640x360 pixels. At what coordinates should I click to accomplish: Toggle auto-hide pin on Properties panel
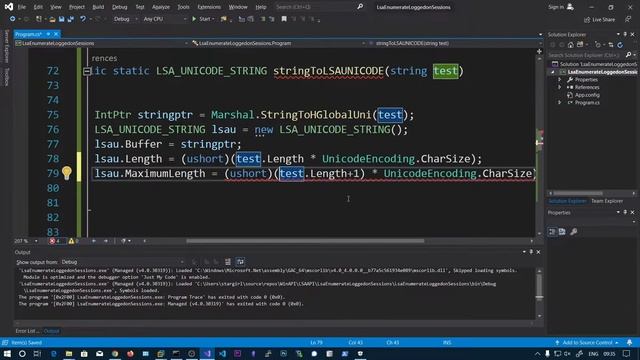(625, 212)
